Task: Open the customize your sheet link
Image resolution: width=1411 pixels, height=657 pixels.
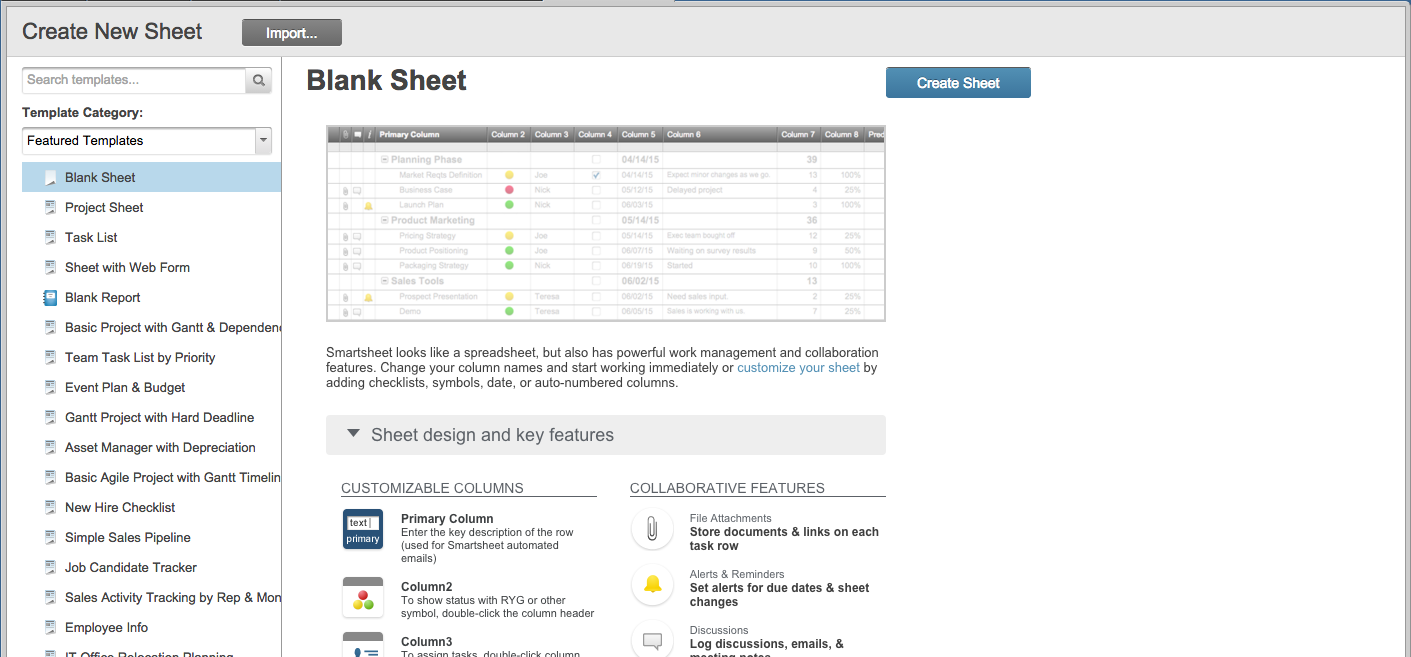Action: 798,368
